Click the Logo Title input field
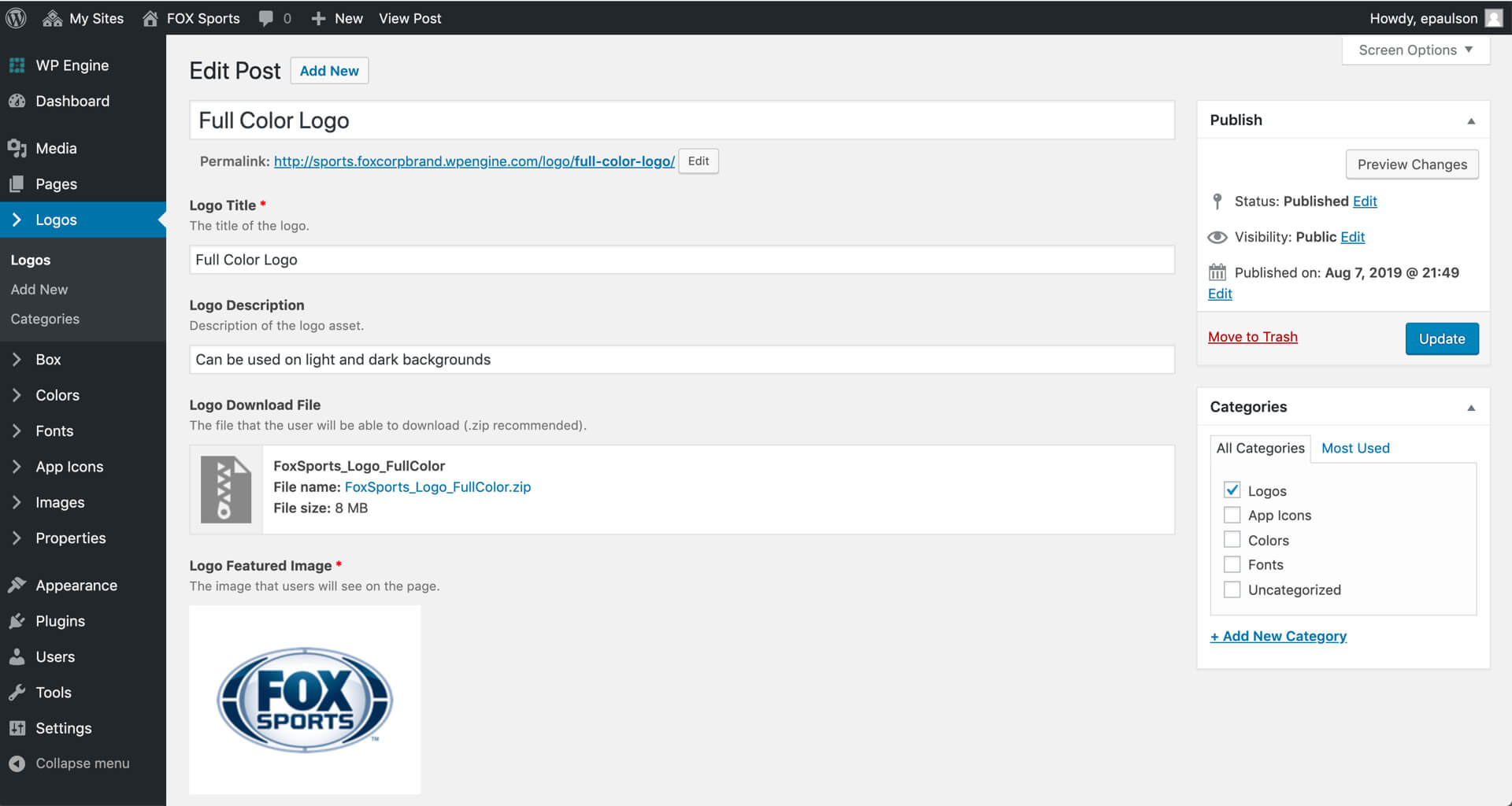 (x=682, y=260)
